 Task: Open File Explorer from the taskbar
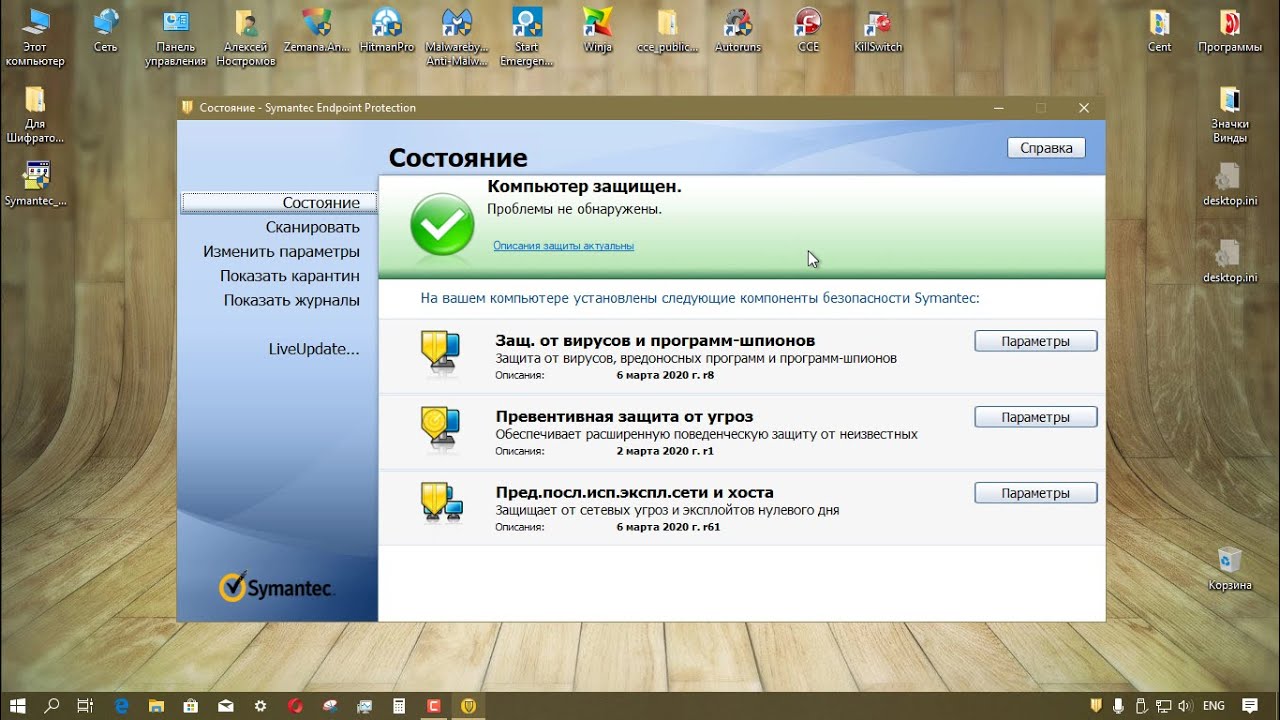click(157, 705)
